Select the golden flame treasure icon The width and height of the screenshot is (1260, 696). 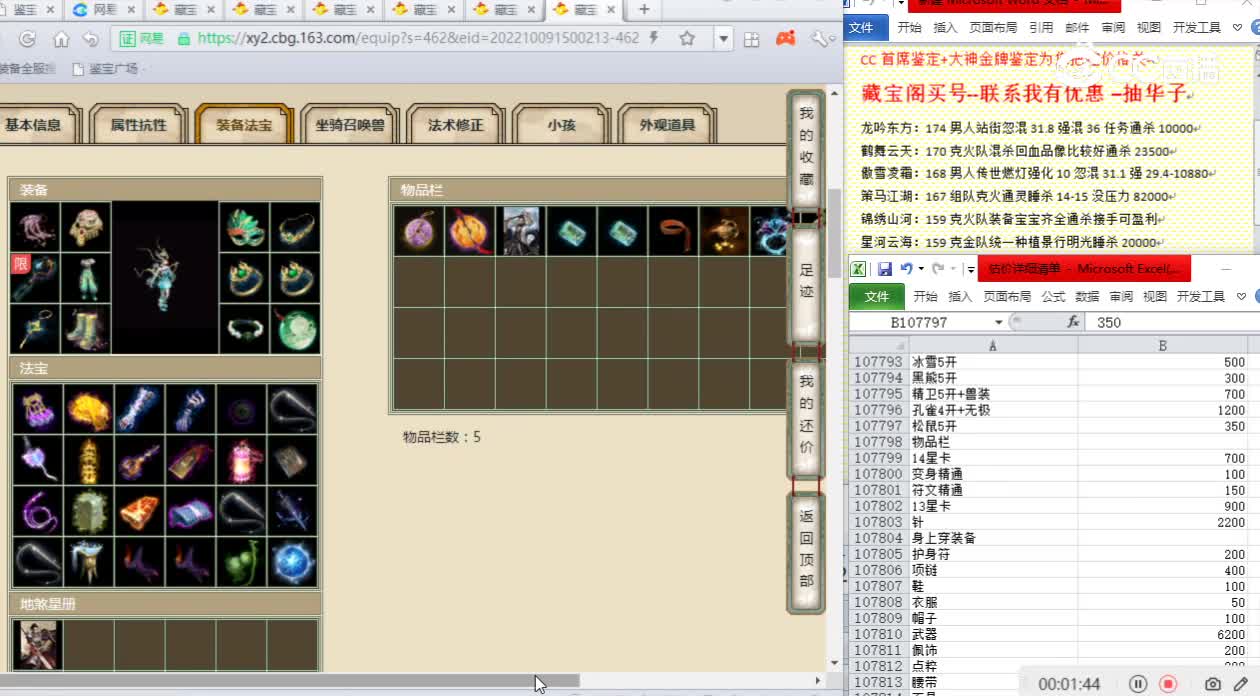pos(89,409)
